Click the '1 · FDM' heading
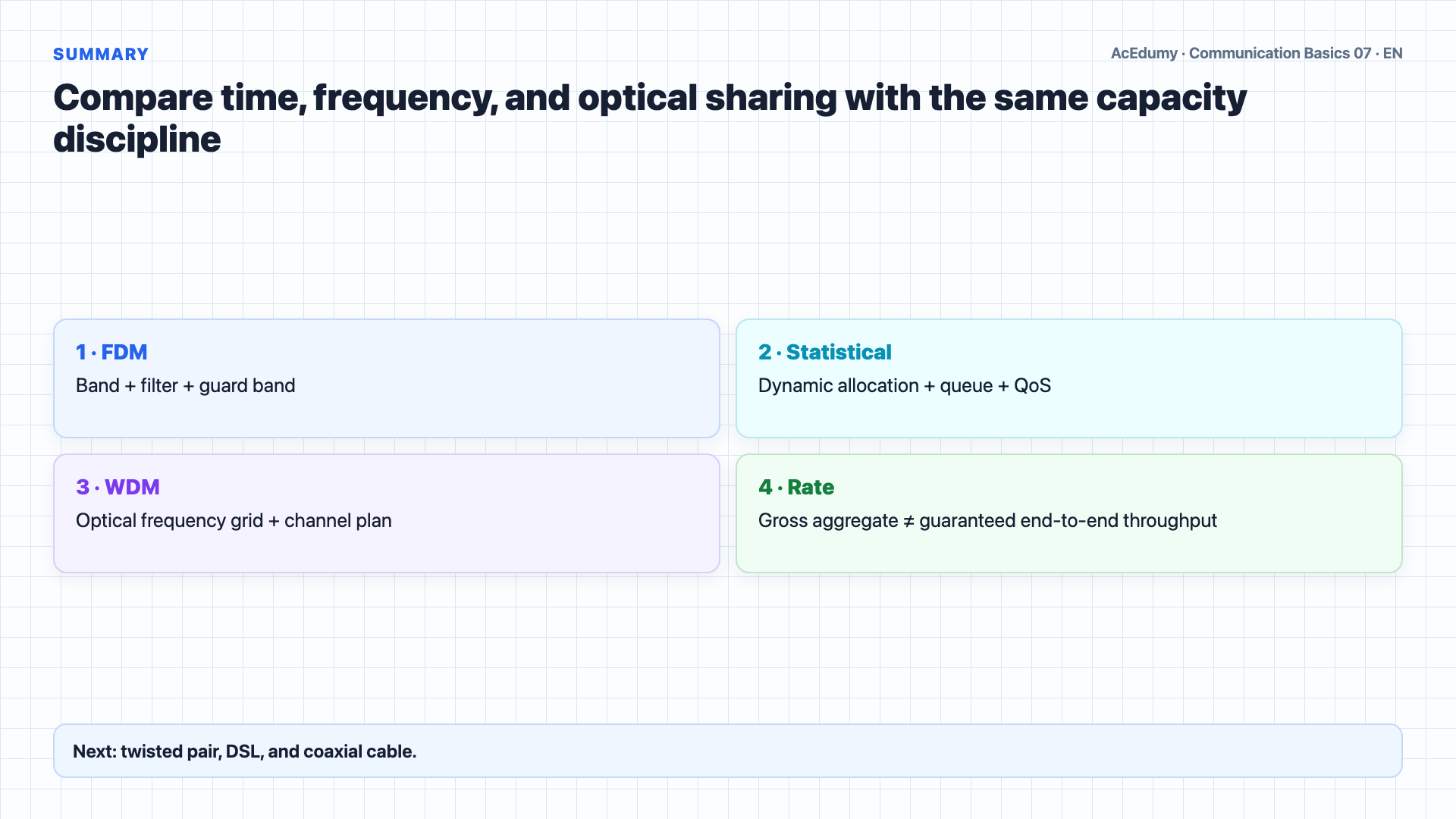This screenshot has width=1456, height=819. (111, 352)
